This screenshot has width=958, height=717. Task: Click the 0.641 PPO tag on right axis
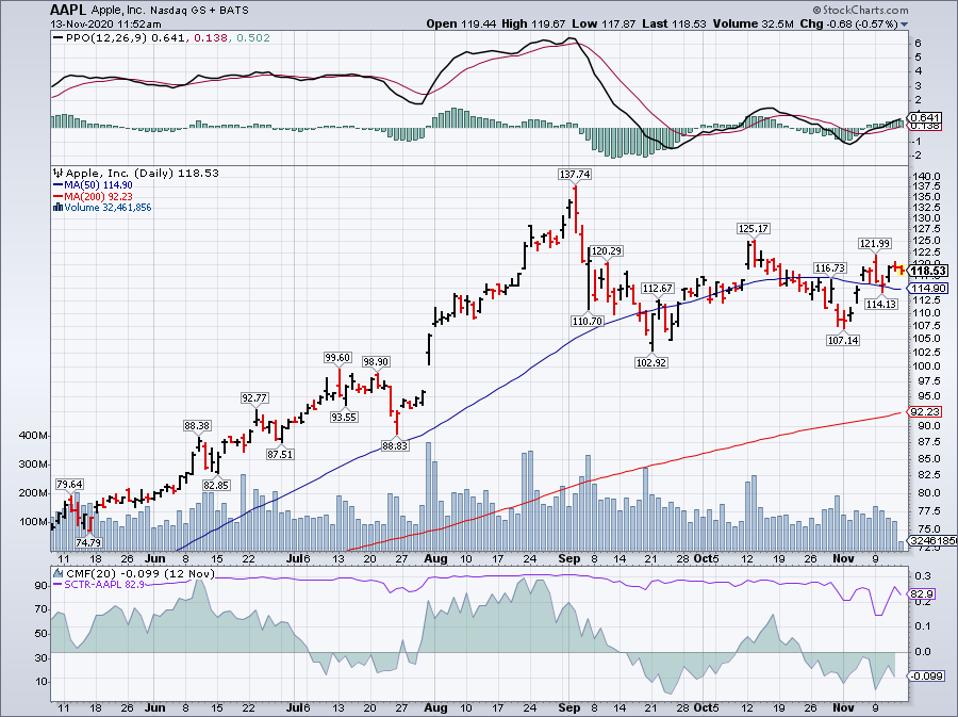(925, 118)
